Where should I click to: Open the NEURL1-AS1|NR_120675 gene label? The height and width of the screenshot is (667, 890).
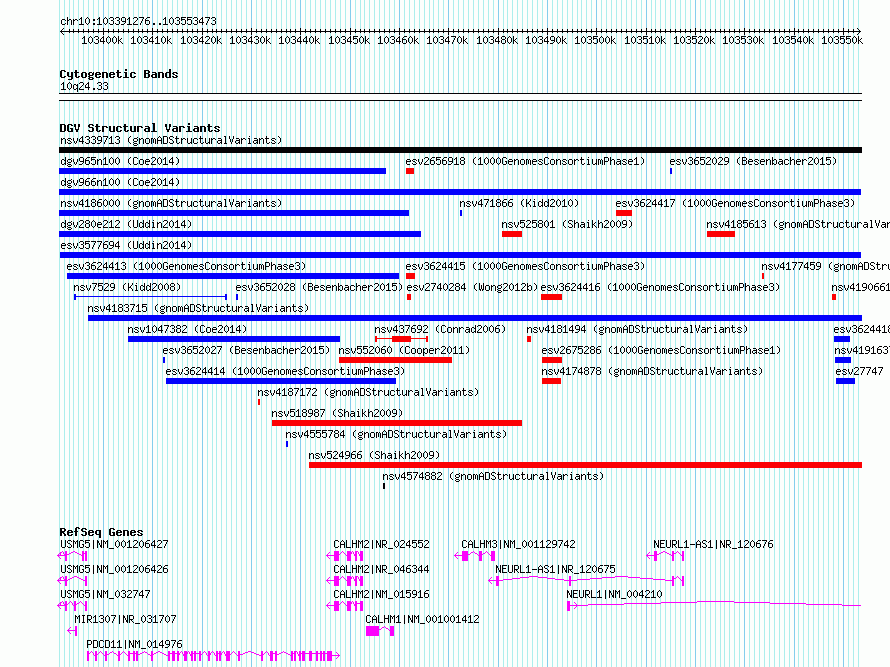pyautogui.click(x=555, y=569)
